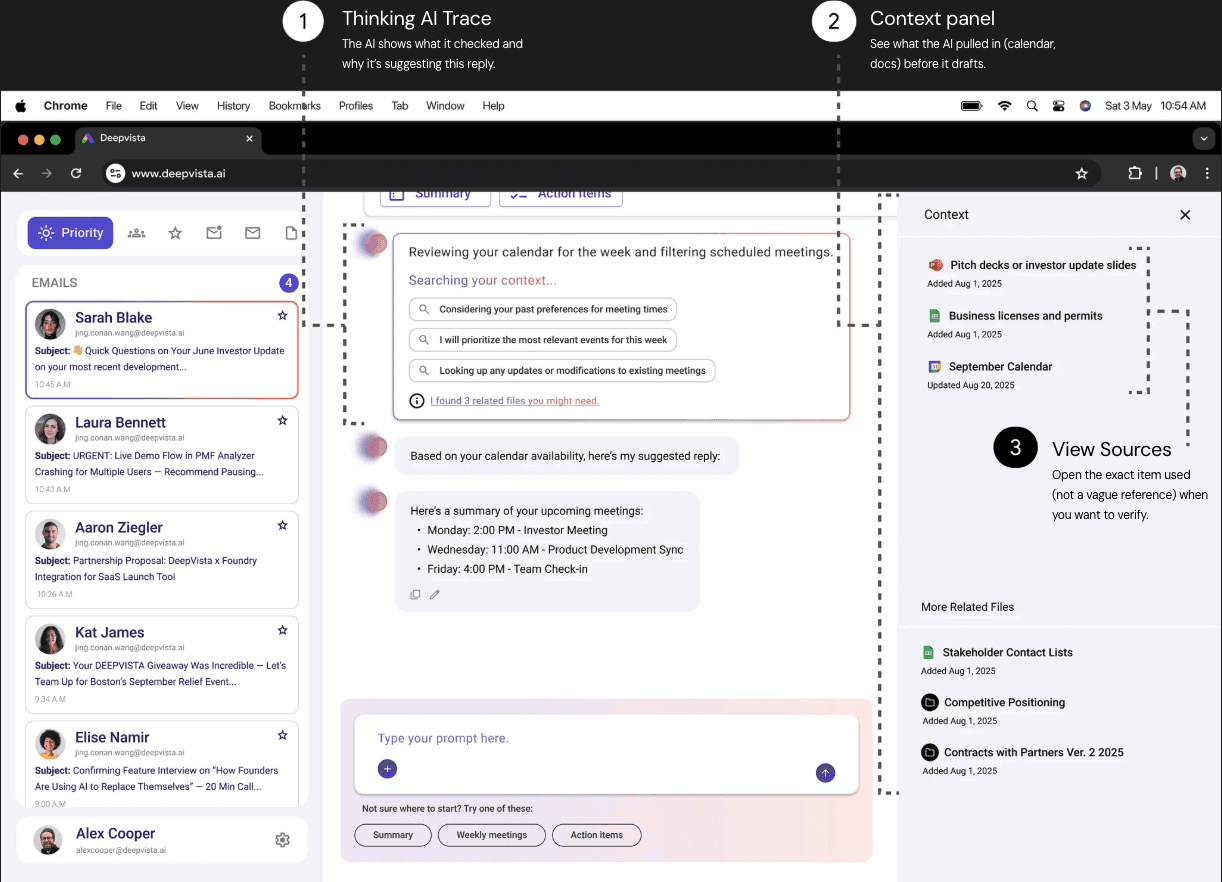Open 'Business licenses and permits' file

1025,316
